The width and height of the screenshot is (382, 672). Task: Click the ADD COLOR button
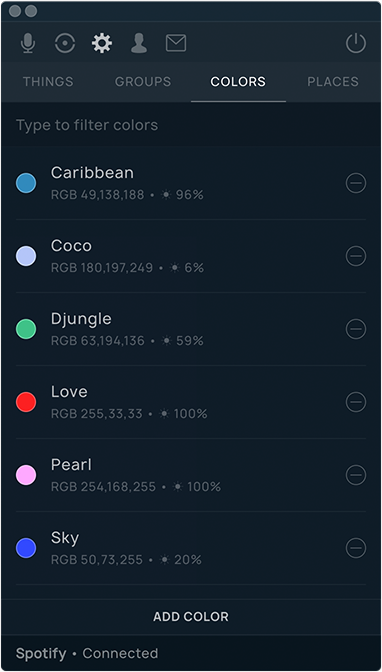pyautogui.click(x=191, y=617)
